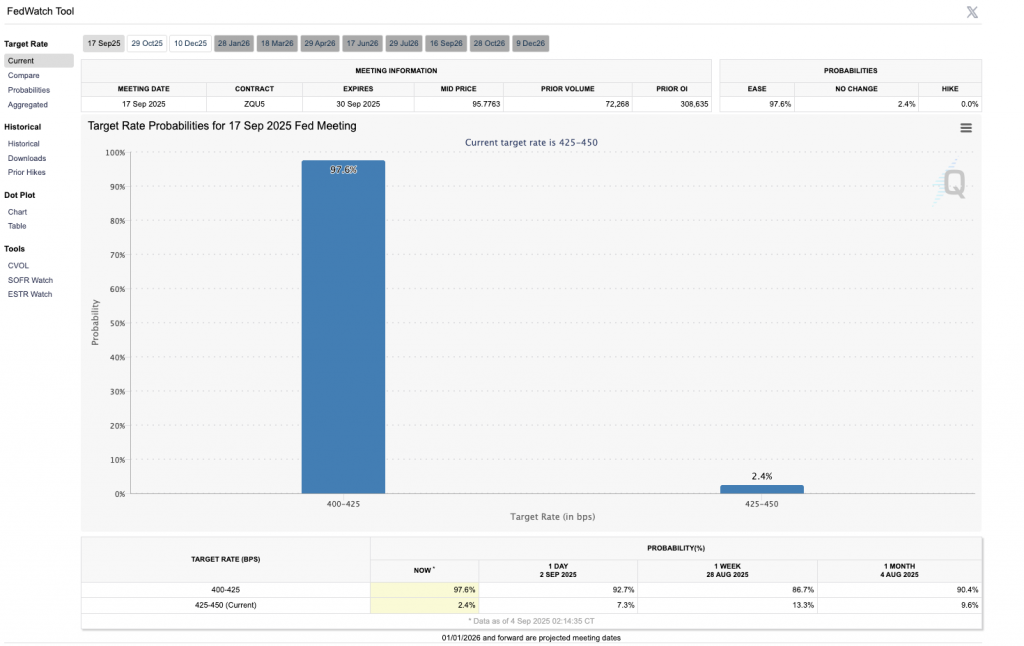Open Compare in the sidebar

pyautogui.click(x=24, y=76)
